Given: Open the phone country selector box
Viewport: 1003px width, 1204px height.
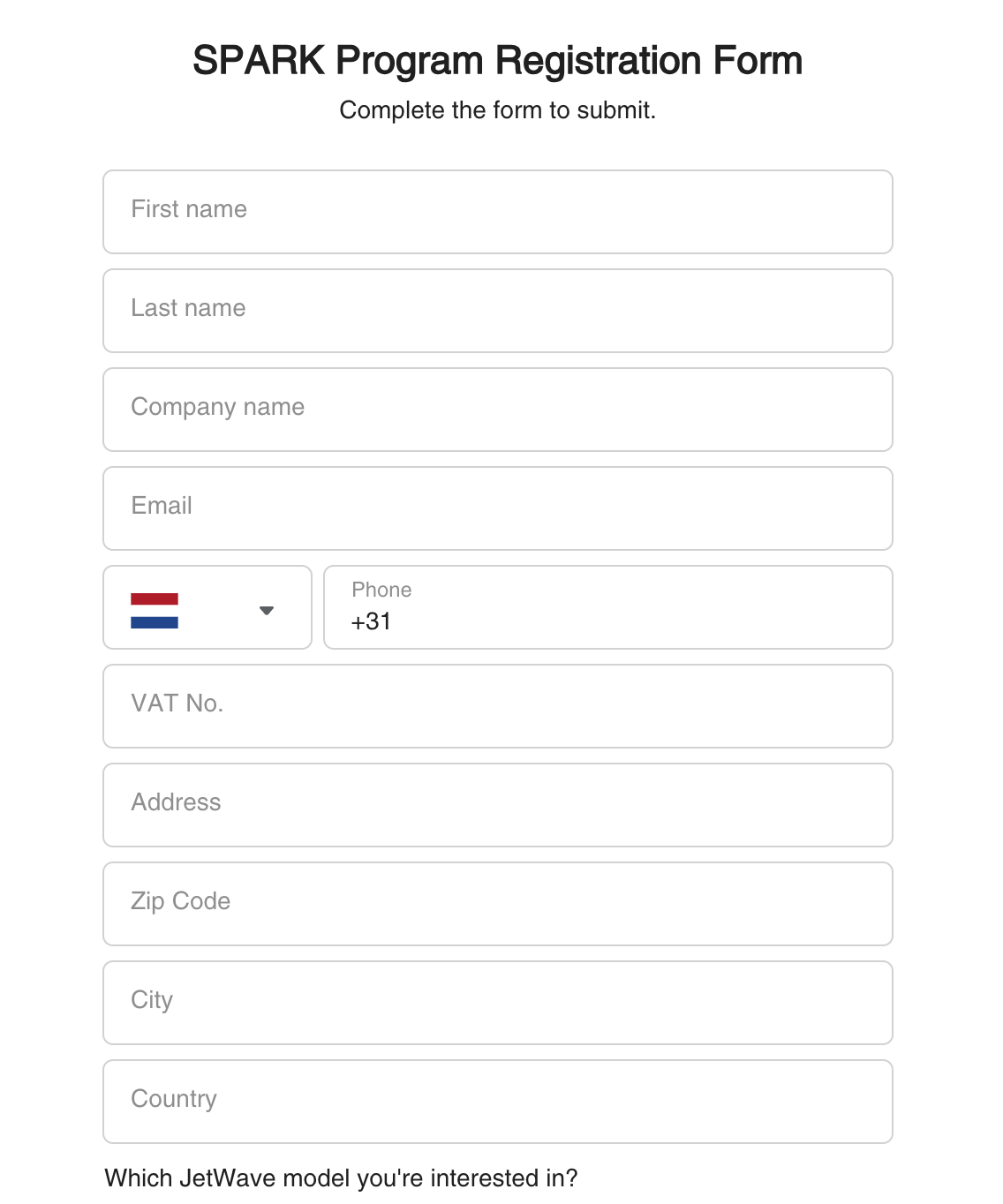Looking at the screenshot, I should [x=207, y=607].
